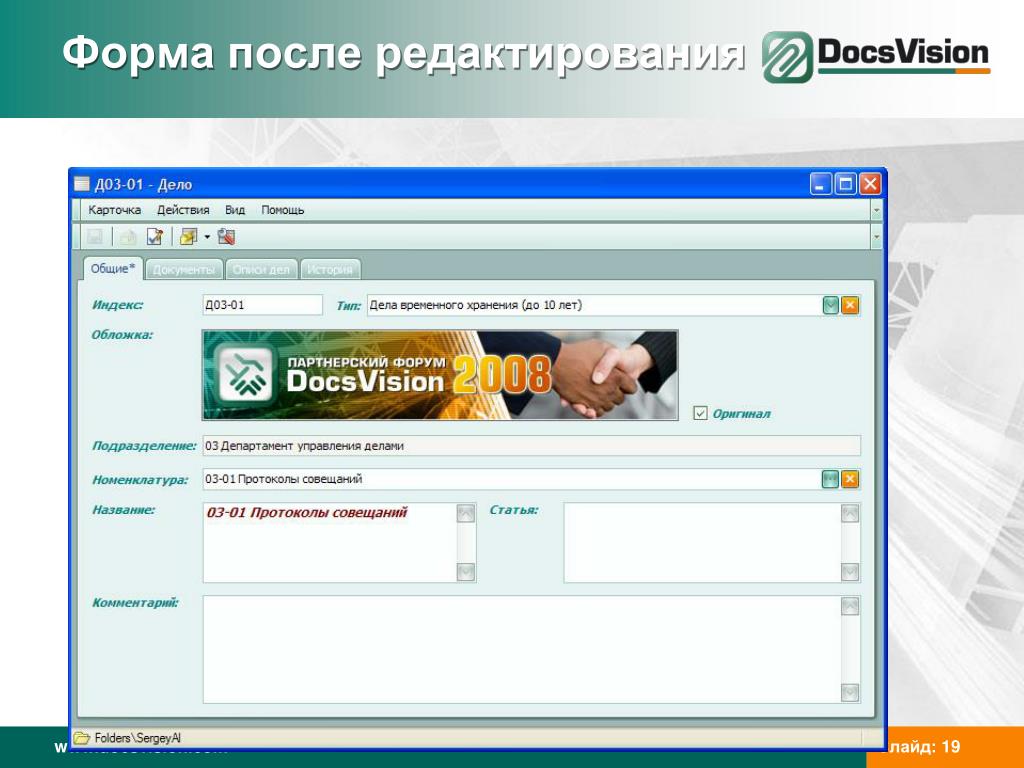The image size is (1024, 768).
Task: Click green select button in Тип field
Action: click(x=830, y=305)
